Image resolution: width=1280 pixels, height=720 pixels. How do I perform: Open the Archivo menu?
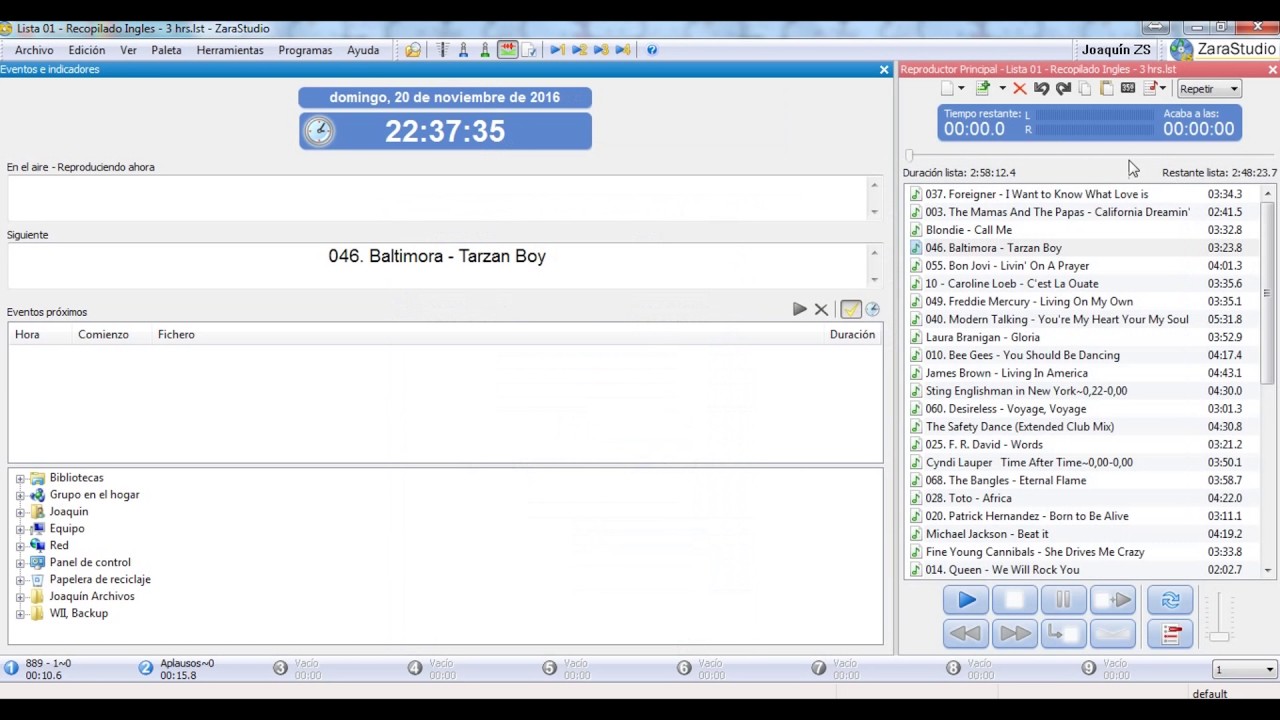pyautogui.click(x=34, y=50)
